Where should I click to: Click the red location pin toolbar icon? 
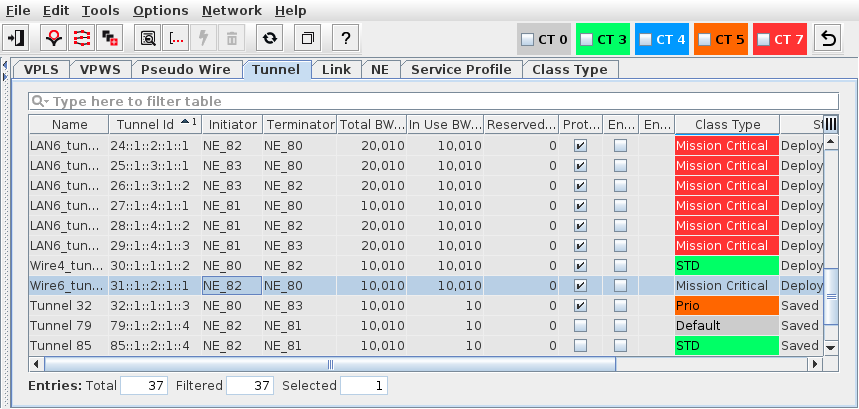point(54,39)
